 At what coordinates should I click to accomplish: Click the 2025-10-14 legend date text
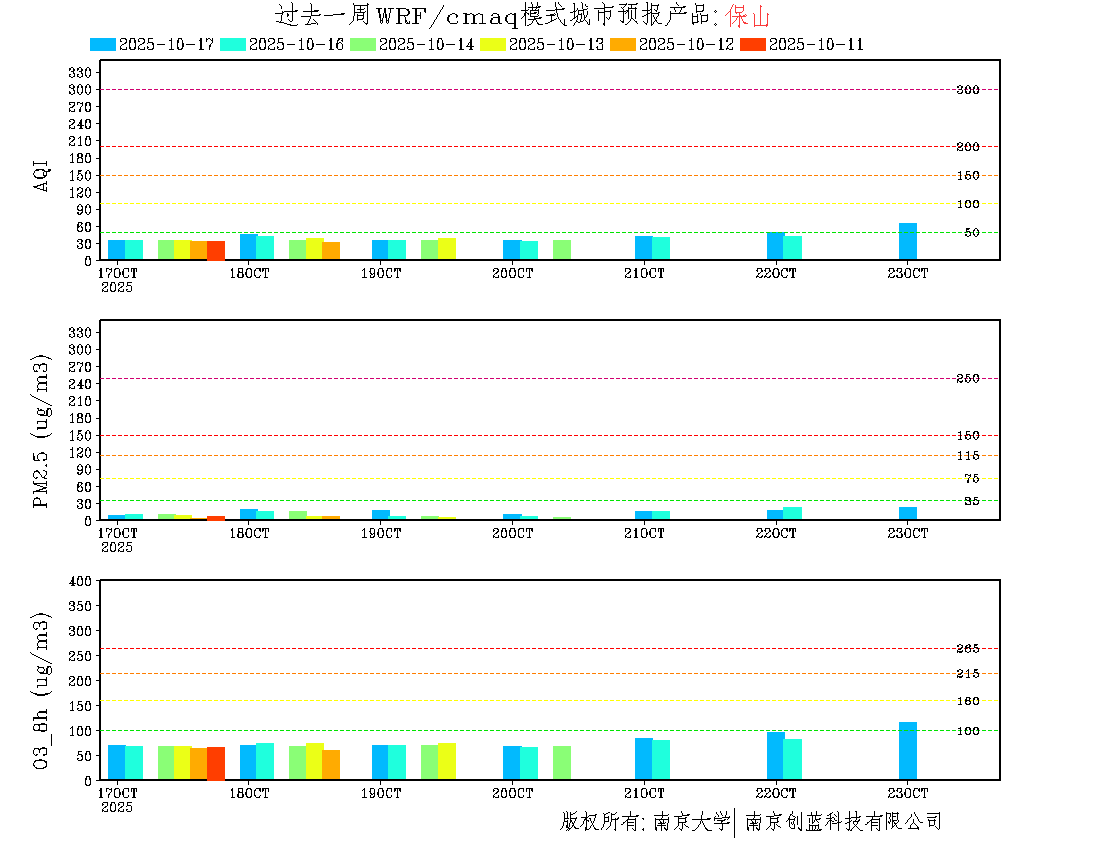coord(426,44)
